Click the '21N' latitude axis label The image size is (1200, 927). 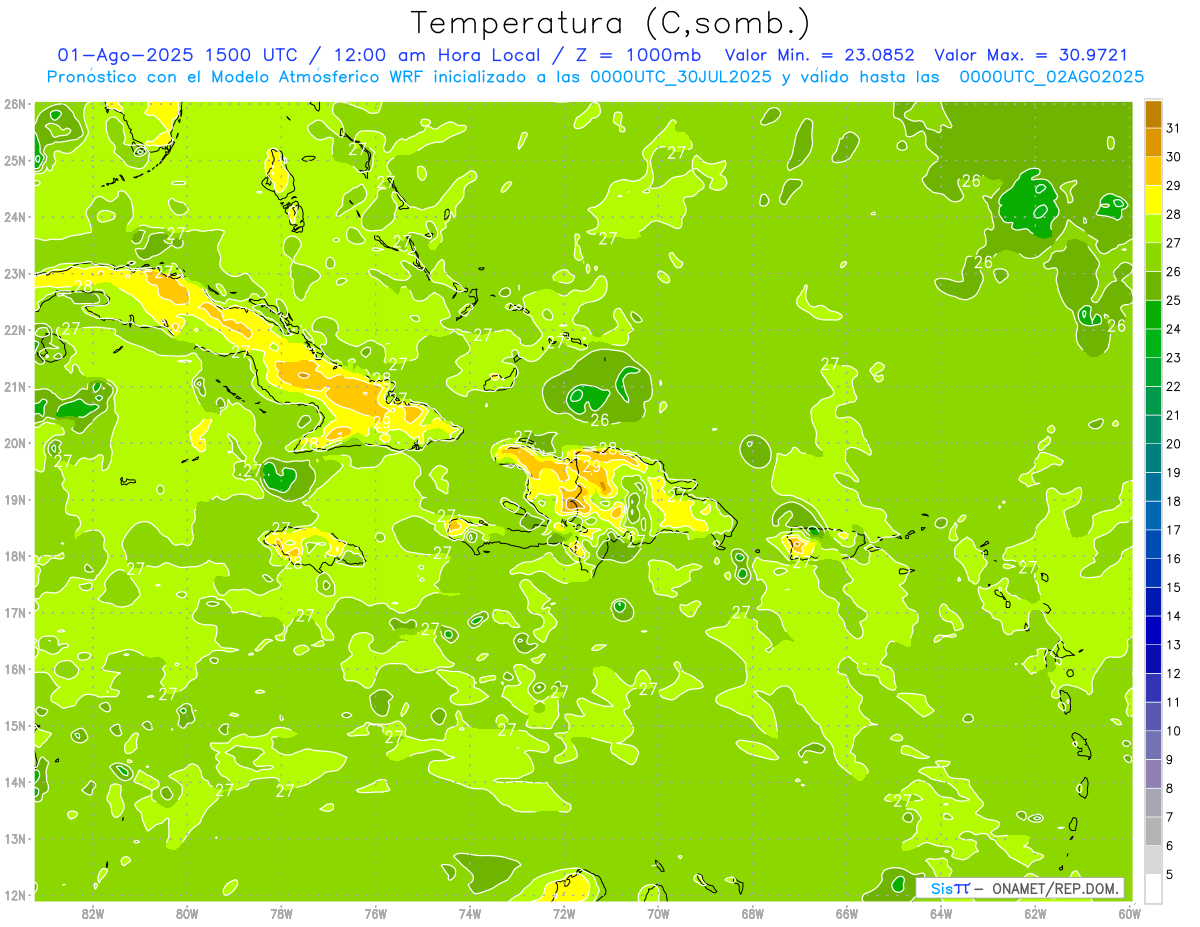pos(15,386)
